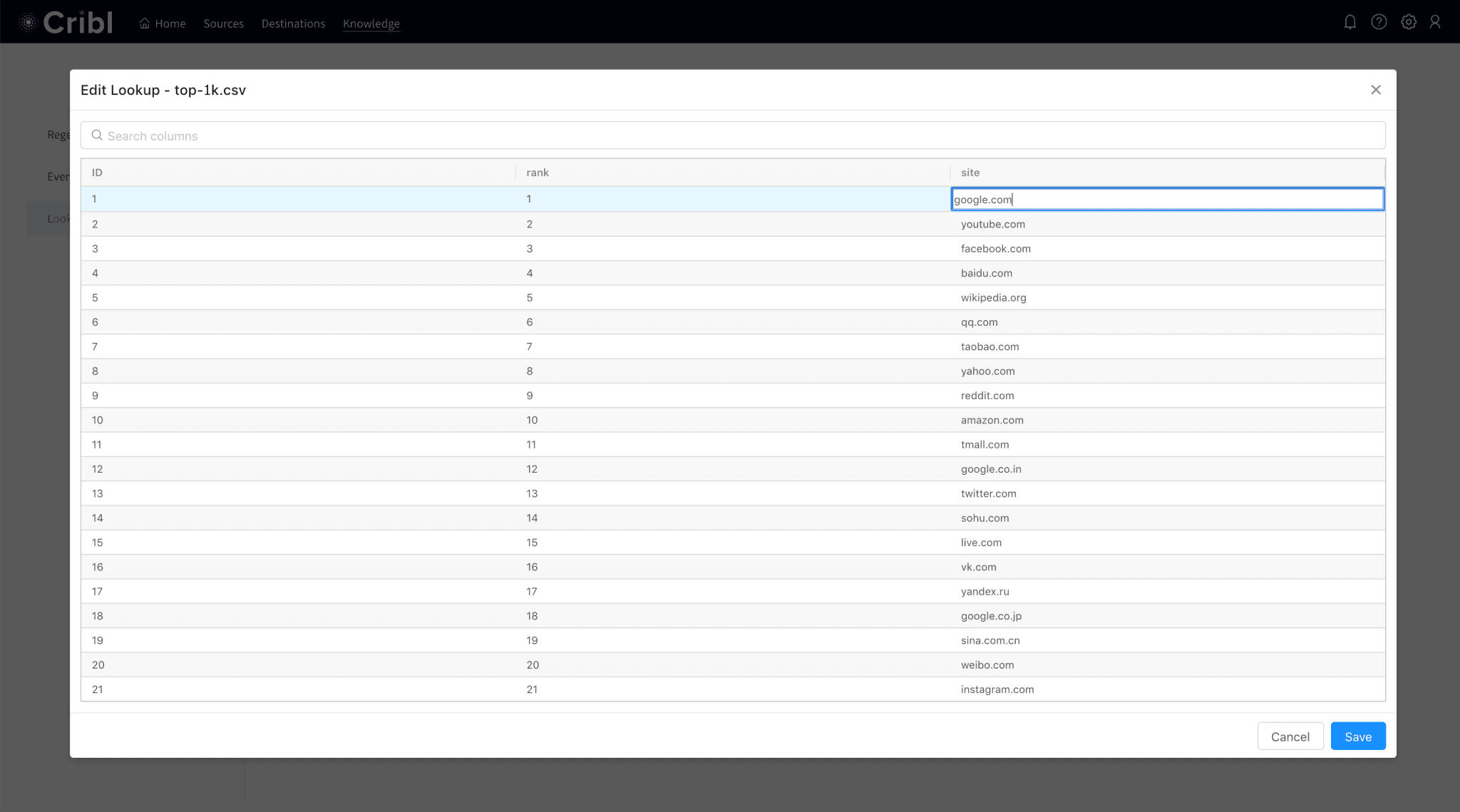
Task: Open the Sources menu
Action: [223, 24]
